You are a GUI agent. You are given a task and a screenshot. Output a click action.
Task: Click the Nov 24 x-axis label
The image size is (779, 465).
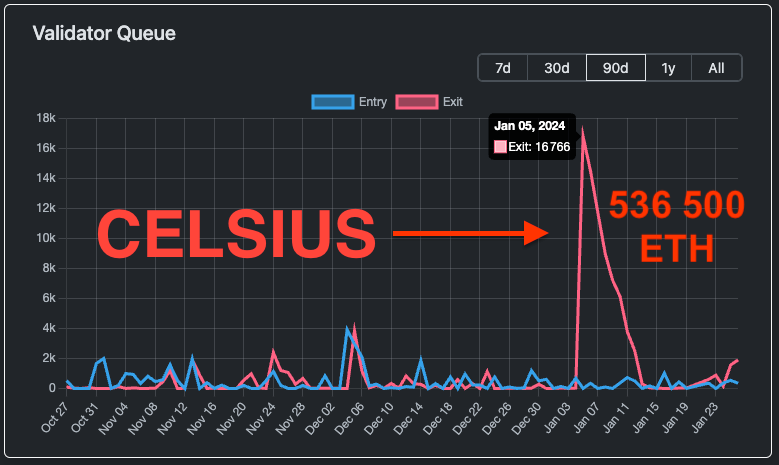[x=260, y=418]
